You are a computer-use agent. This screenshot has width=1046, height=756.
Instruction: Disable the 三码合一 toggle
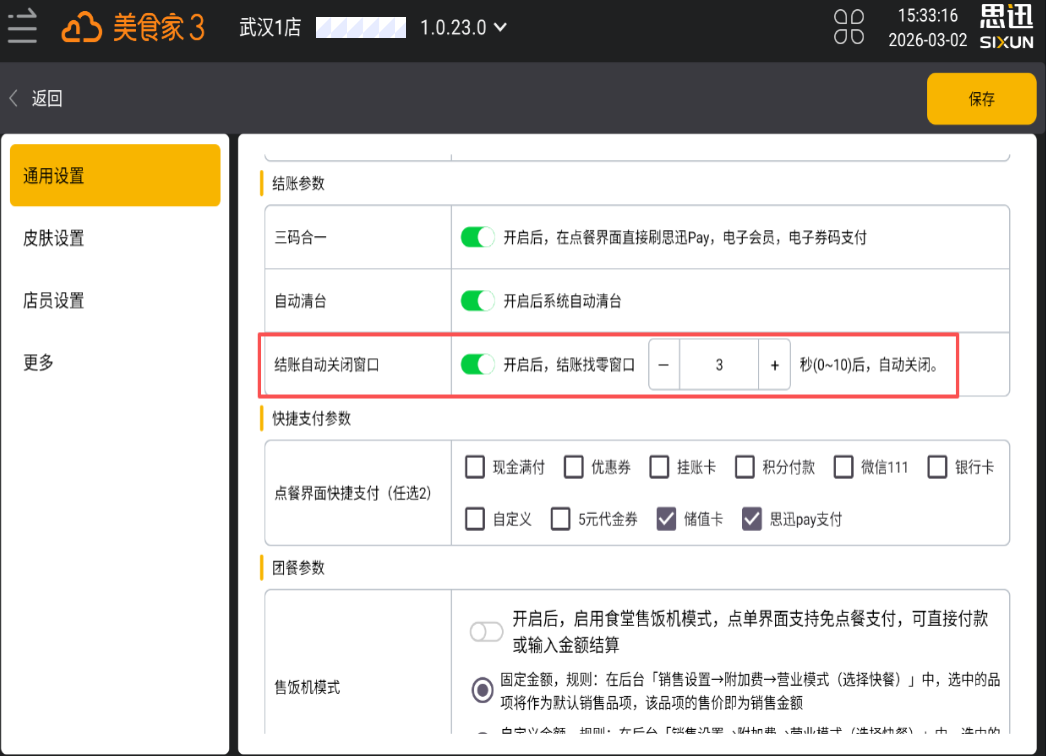click(x=478, y=238)
